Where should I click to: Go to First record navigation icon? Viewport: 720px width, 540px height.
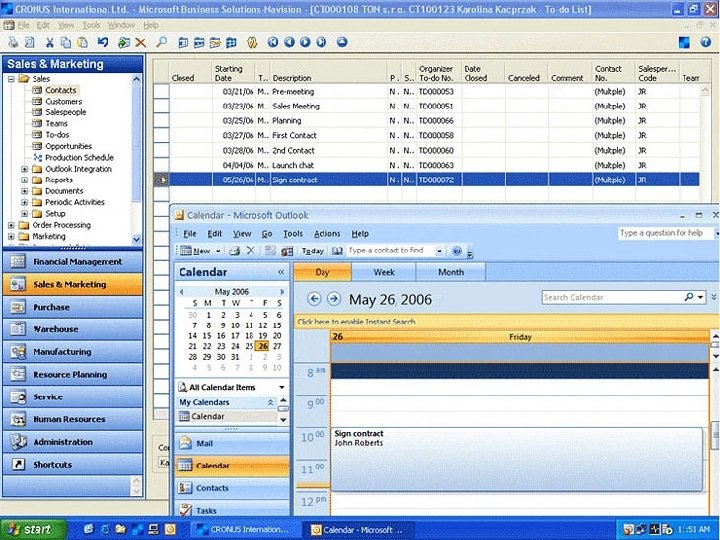273,42
